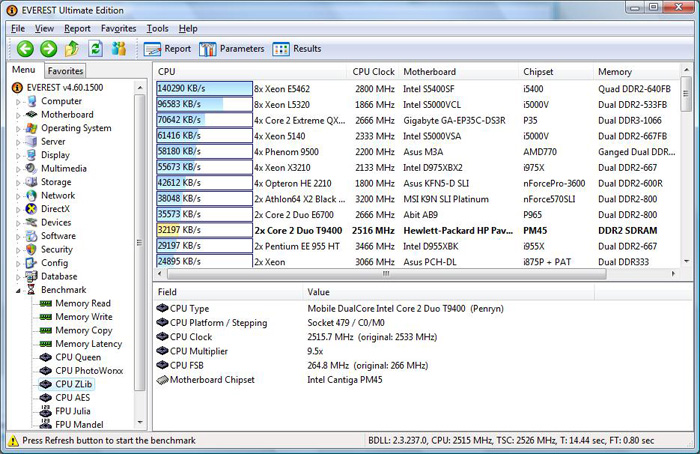700x454 pixels.
Task: Select the Network icon in tree
Action: [x=31, y=196]
